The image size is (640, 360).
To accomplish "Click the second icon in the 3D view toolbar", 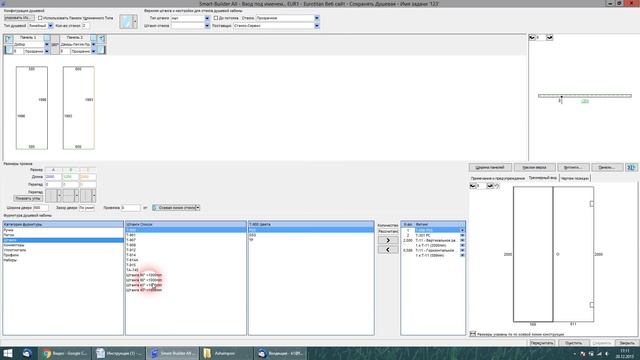I will [x=490, y=186].
